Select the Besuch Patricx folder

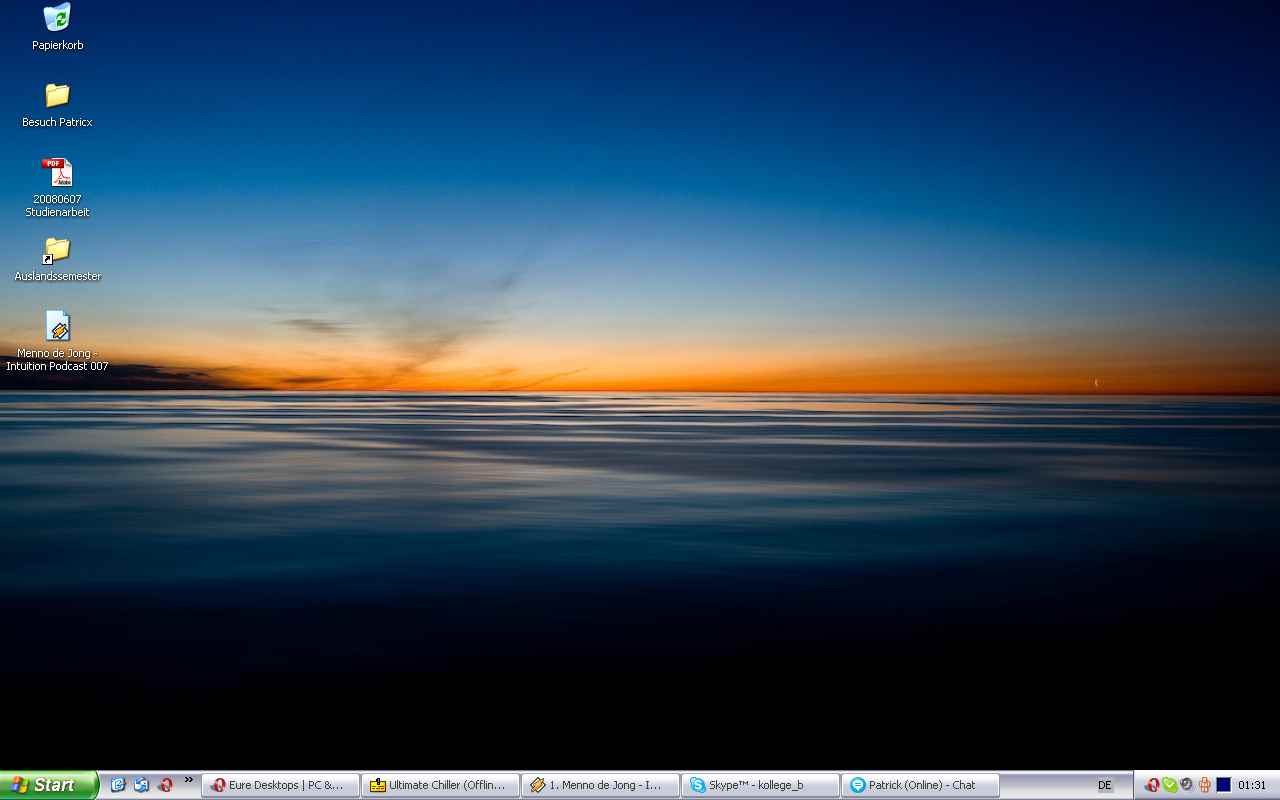click(57, 96)
